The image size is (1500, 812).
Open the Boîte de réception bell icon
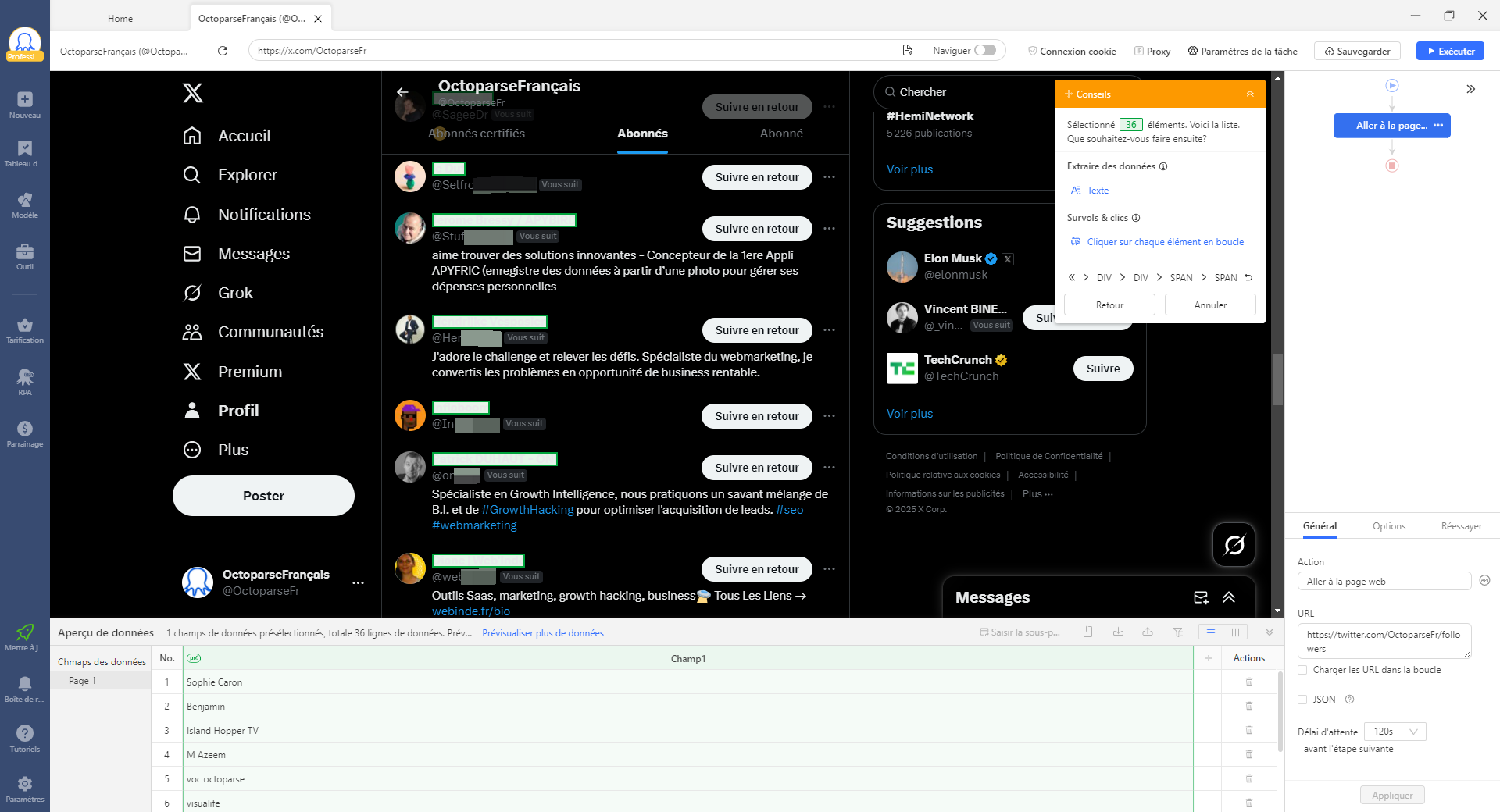click(25, 689)
